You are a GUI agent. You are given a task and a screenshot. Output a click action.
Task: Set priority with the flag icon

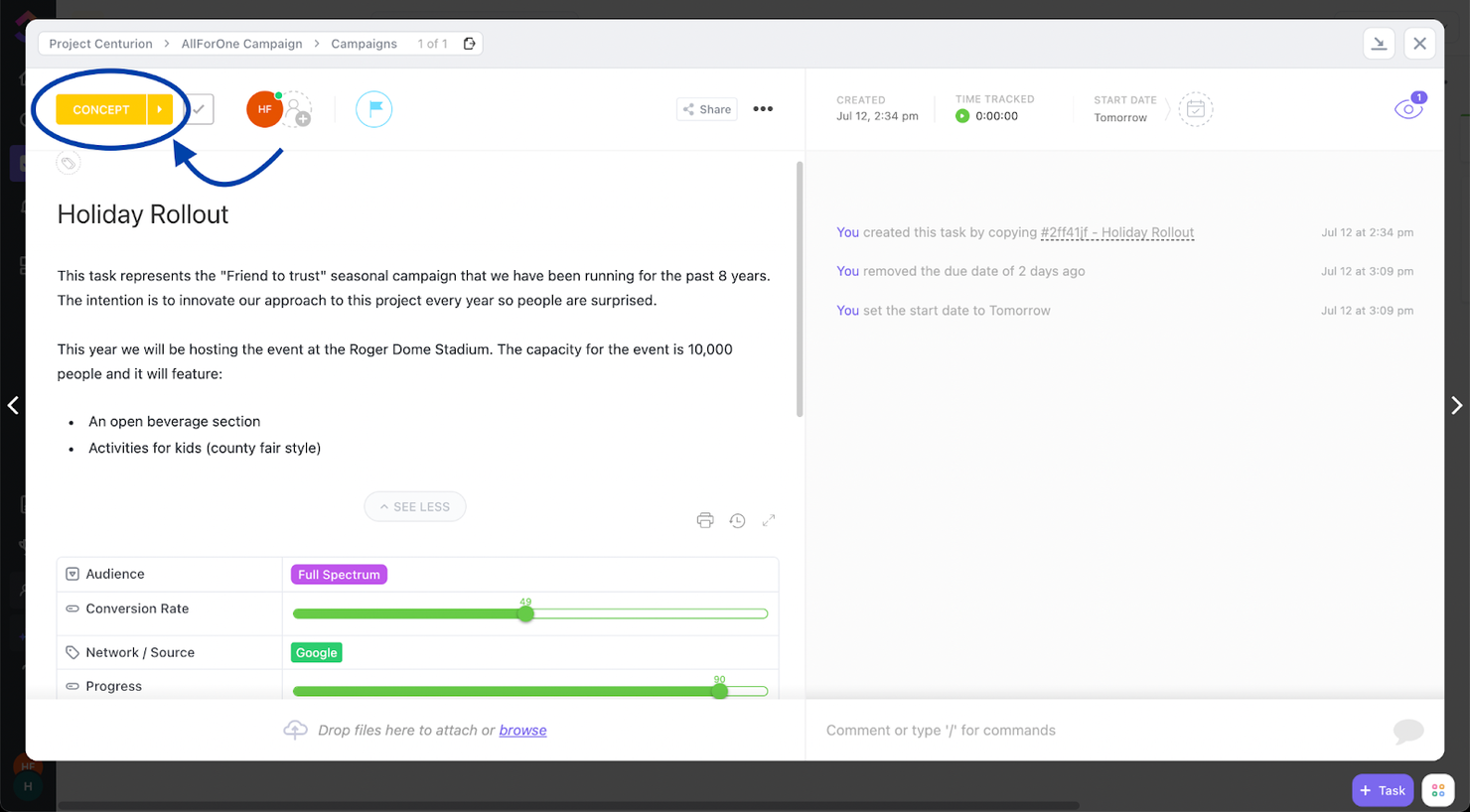pyautogui.click(x=374, y=109)
